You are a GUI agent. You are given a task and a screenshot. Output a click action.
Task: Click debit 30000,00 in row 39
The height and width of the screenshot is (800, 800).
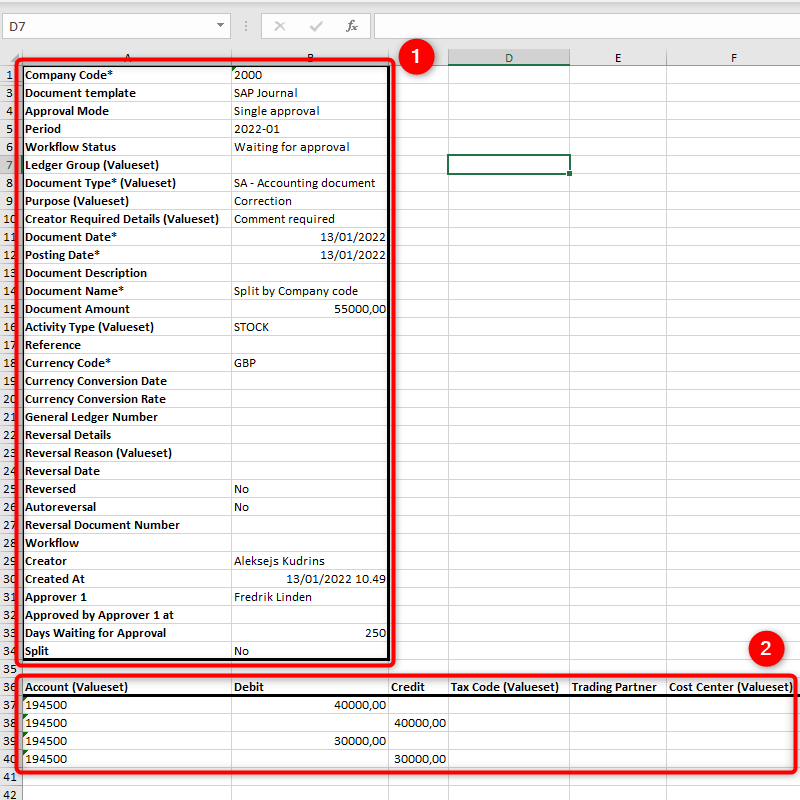tap(310, 741)
